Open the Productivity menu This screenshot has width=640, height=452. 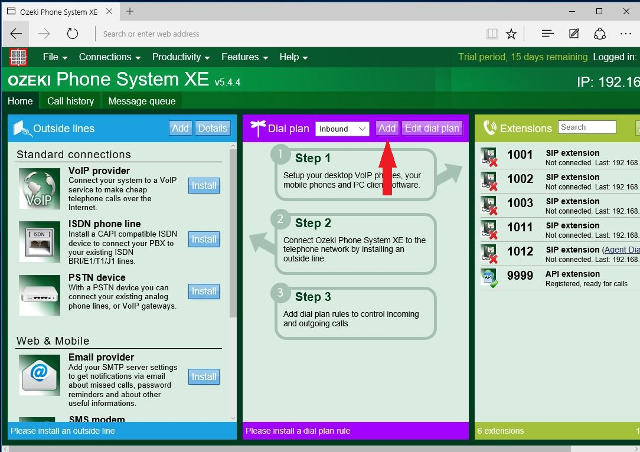point(181,57)
